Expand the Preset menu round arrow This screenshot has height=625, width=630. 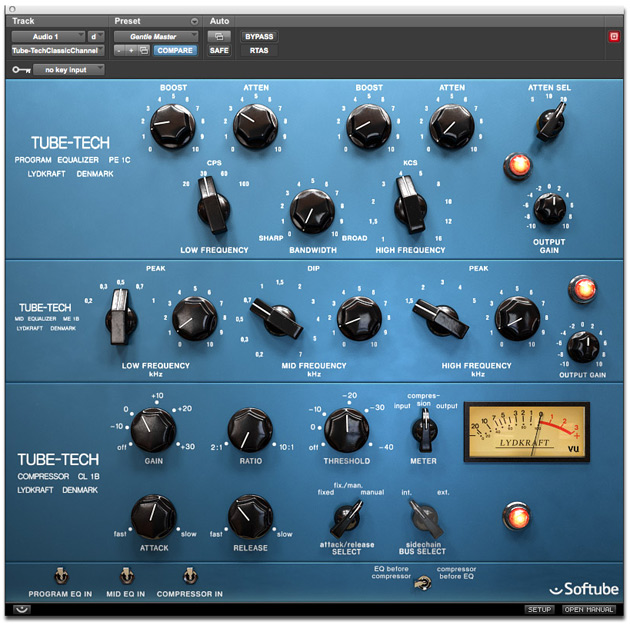point(194,21)
